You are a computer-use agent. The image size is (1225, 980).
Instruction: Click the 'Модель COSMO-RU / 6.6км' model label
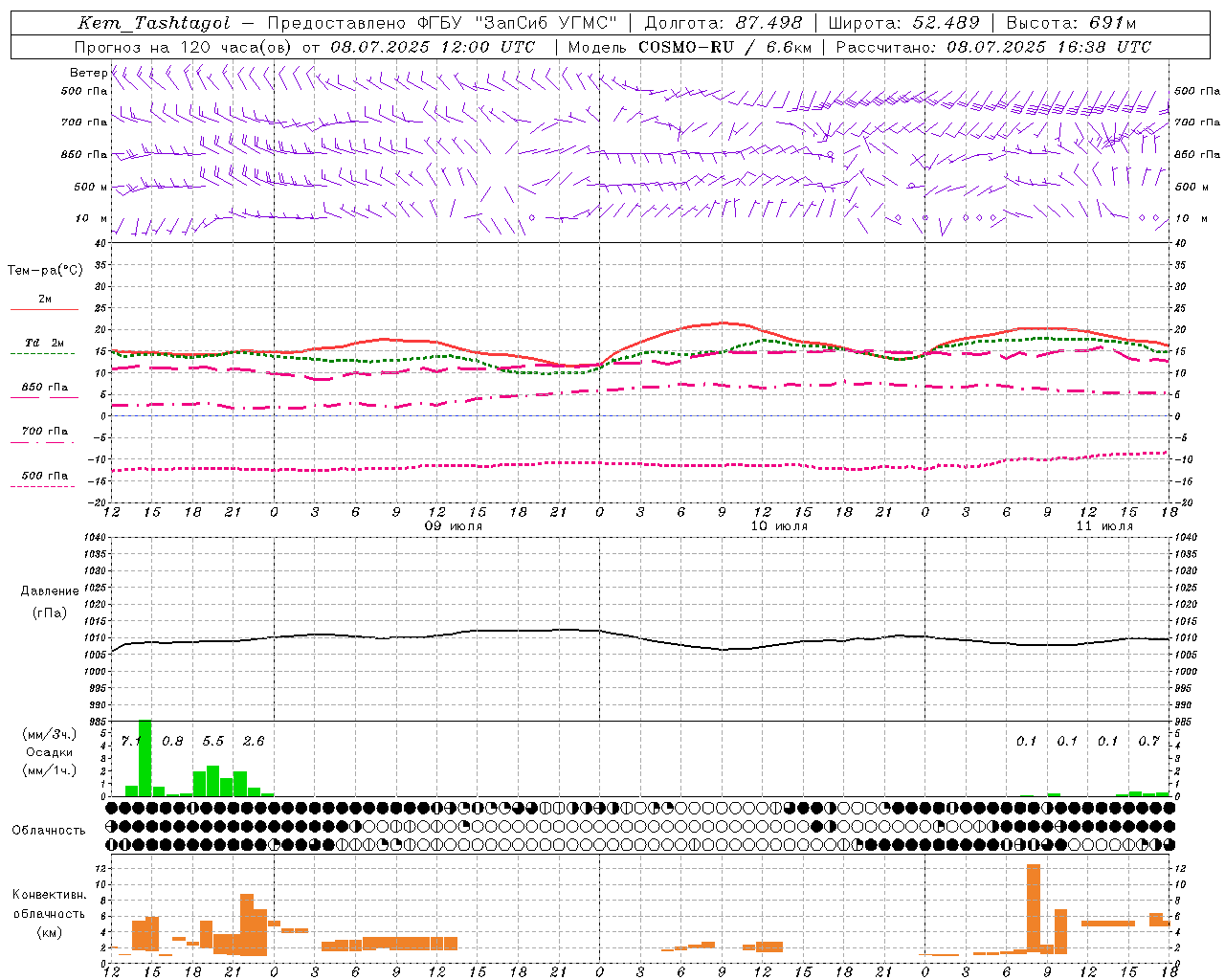click(x=690, y=47)
